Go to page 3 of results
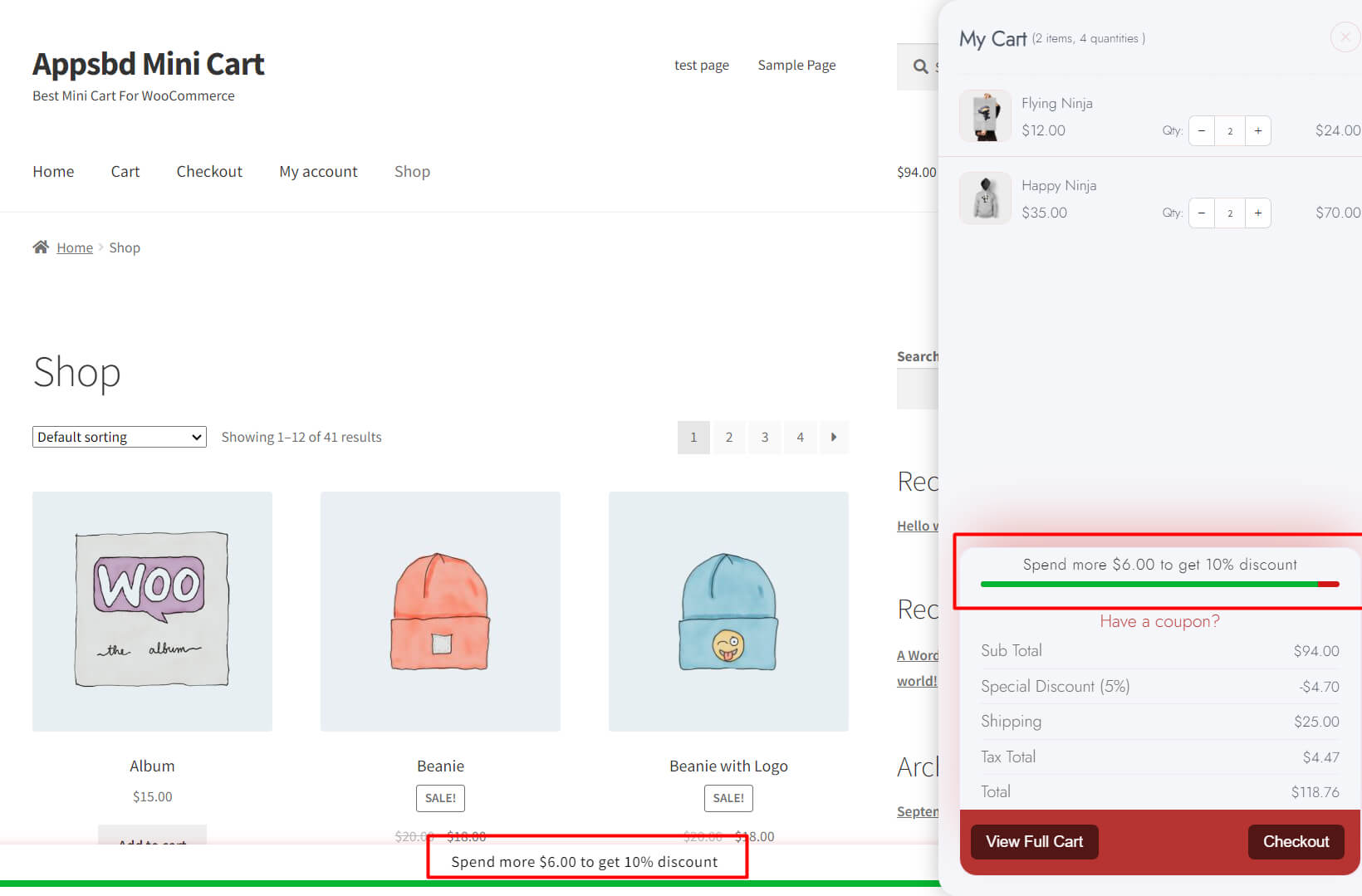This screenshot has height=896, width=1362. coord(764,437)
